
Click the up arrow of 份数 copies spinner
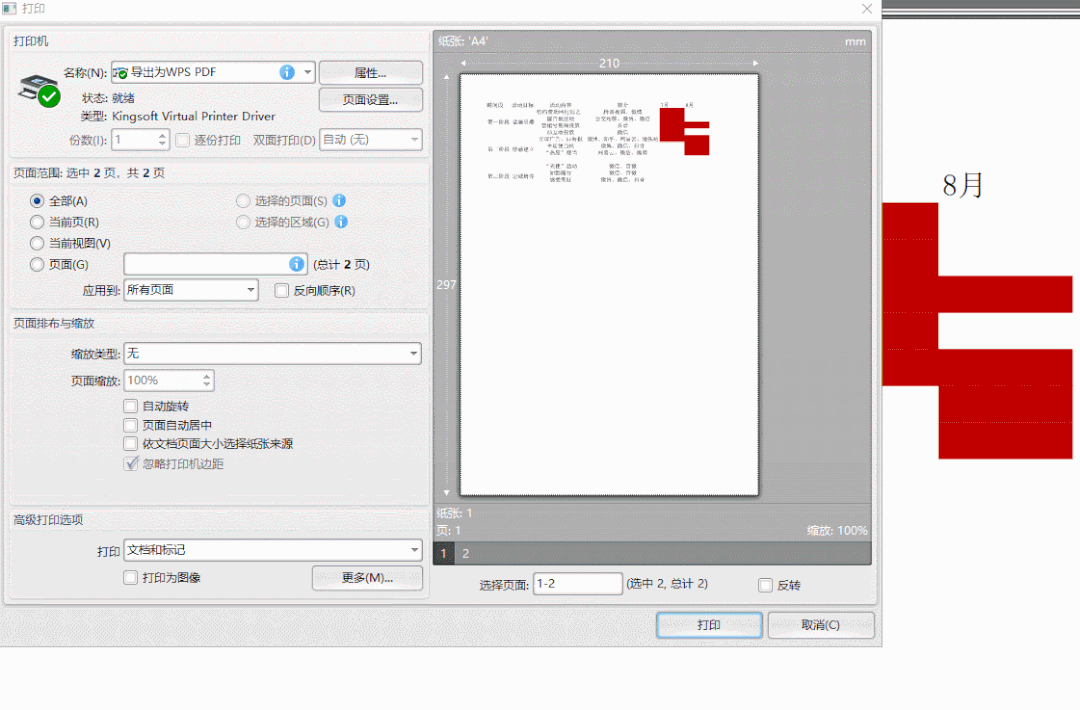tap(162, 135)
